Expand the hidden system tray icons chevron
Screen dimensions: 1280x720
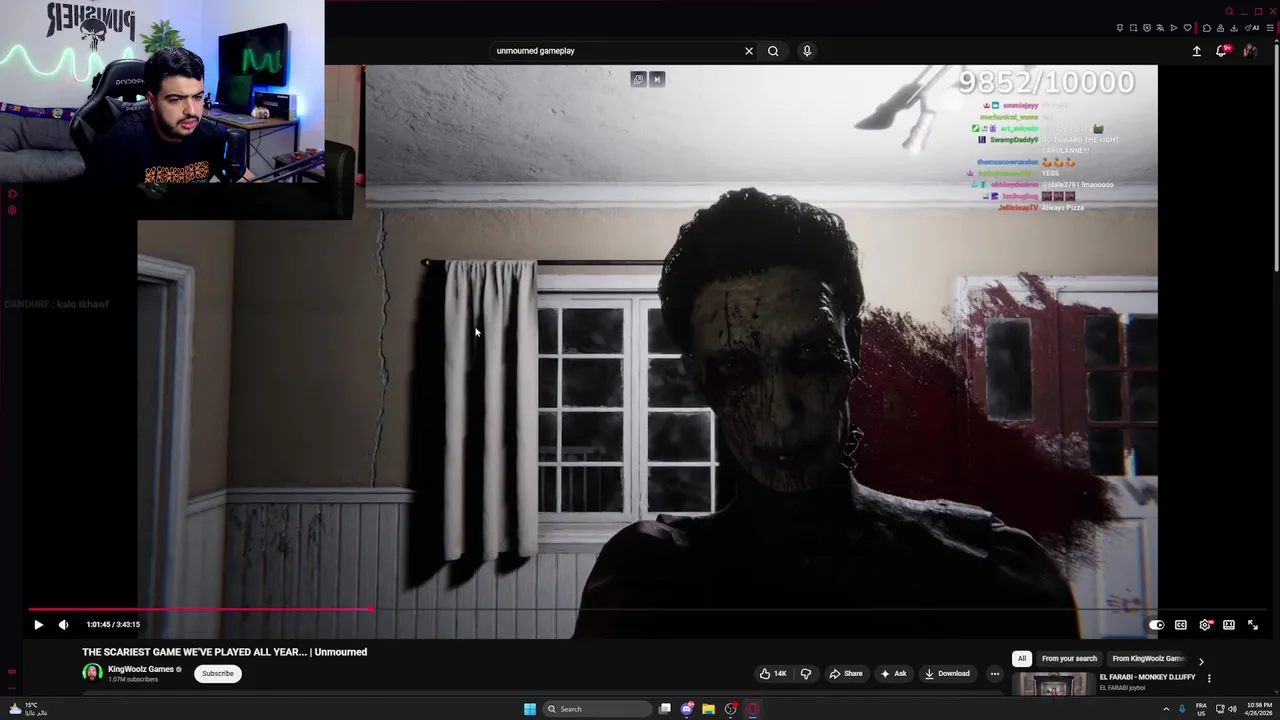(1166, 709)
